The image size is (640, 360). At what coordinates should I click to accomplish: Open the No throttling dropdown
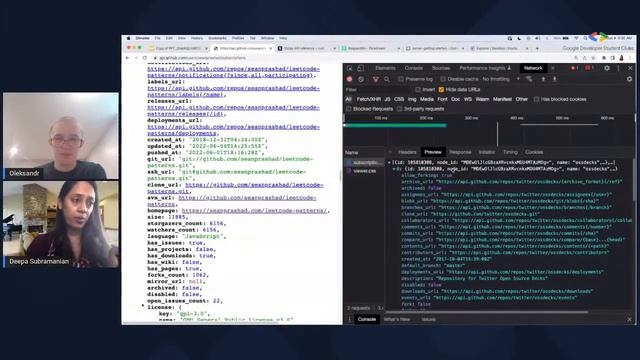tap(501, 79)
